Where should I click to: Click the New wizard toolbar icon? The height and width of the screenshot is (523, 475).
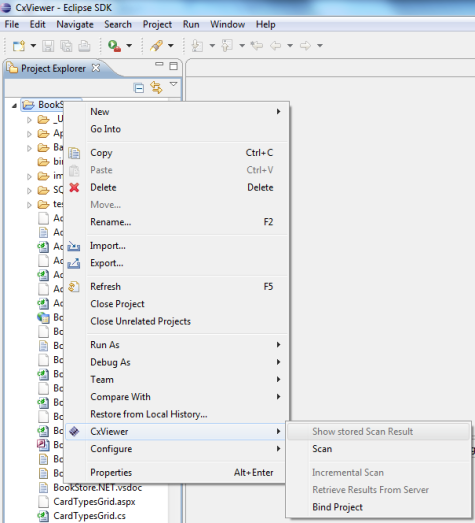(19, 45)
